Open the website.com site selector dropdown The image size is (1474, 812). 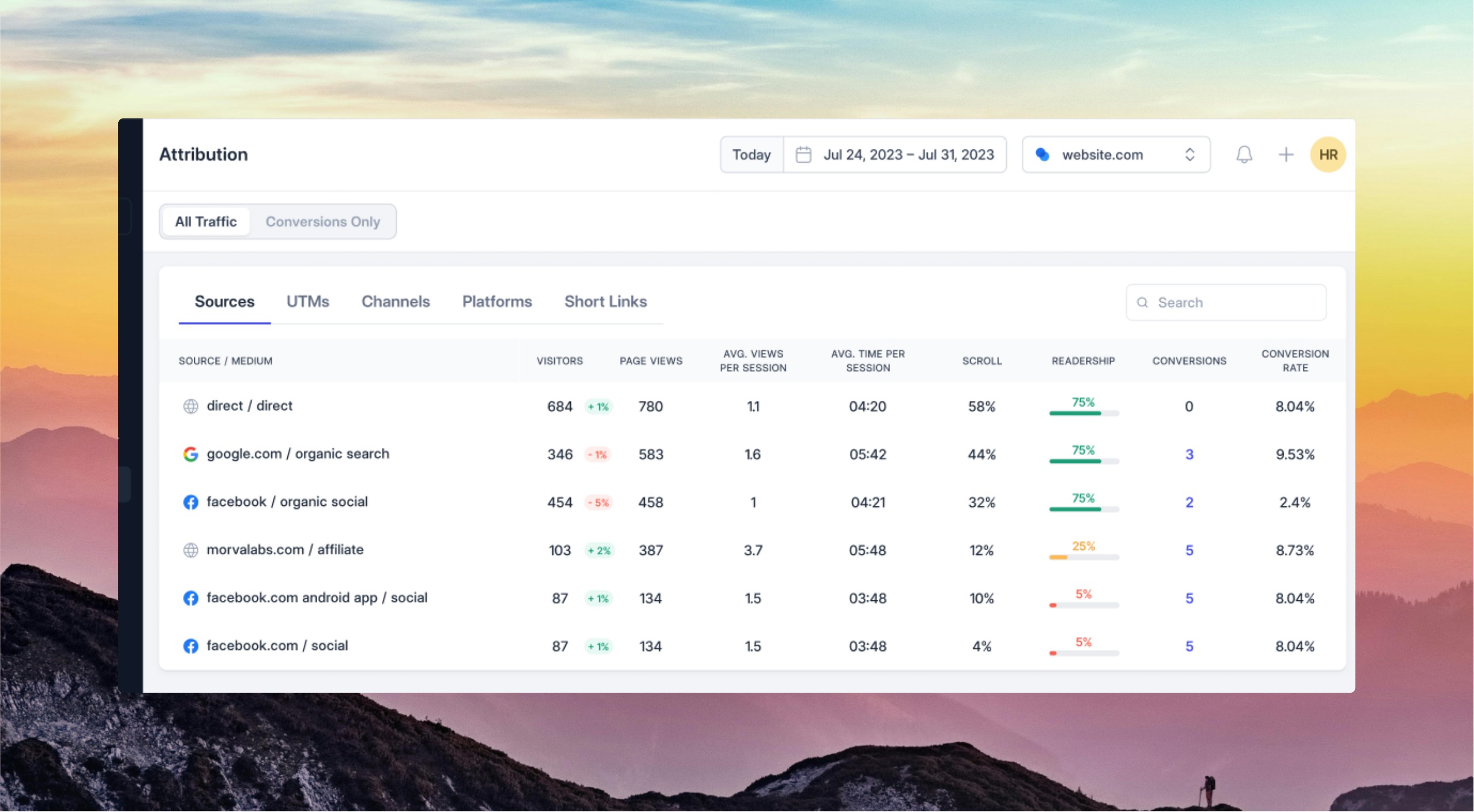[x=1101, y=155]
